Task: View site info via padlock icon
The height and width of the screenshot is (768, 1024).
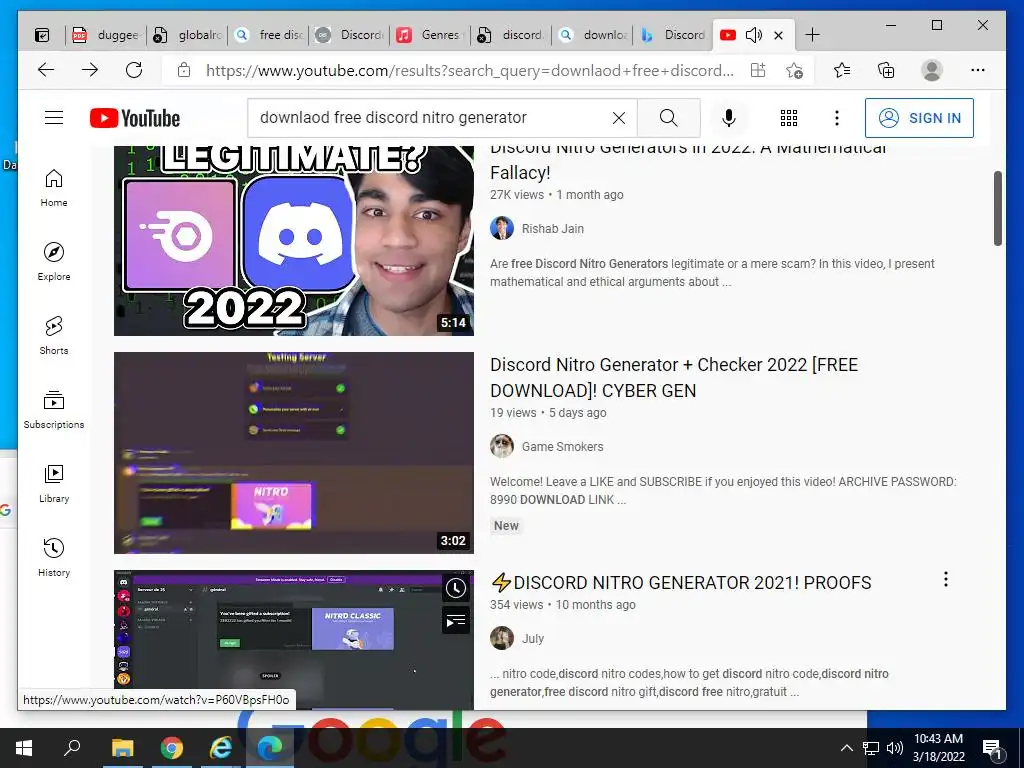Action: tap(184, 70)
